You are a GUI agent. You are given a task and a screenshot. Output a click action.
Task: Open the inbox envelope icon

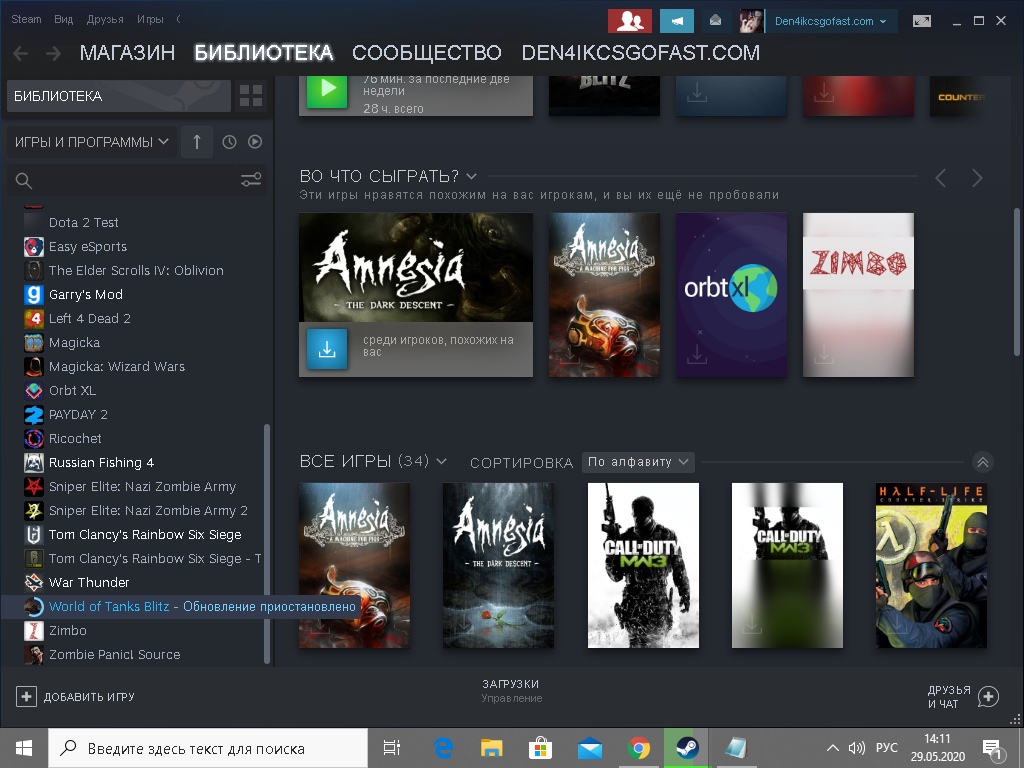click(x=715, y=21)
